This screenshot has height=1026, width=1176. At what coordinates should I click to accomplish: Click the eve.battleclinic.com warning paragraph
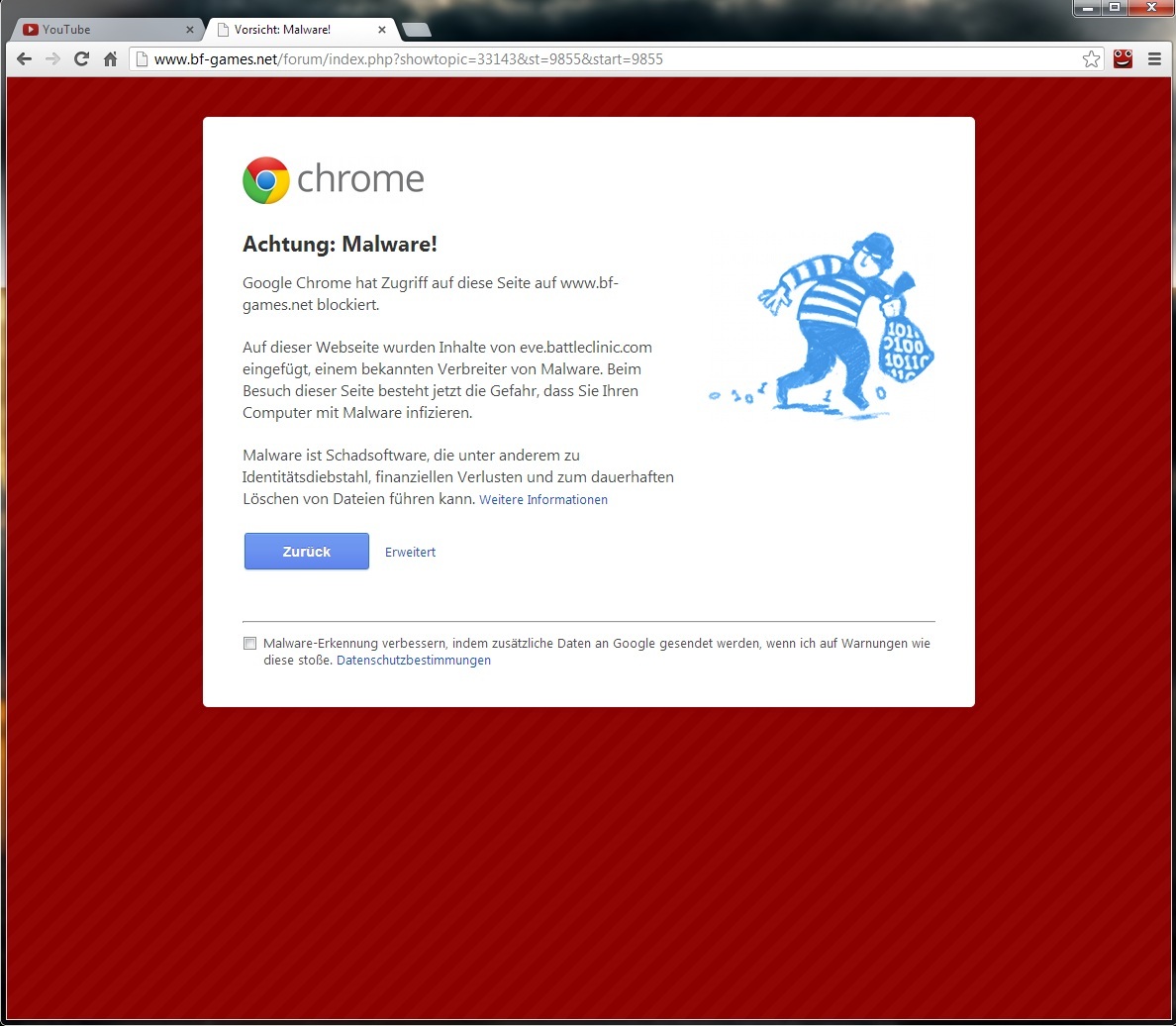(447, 379)
